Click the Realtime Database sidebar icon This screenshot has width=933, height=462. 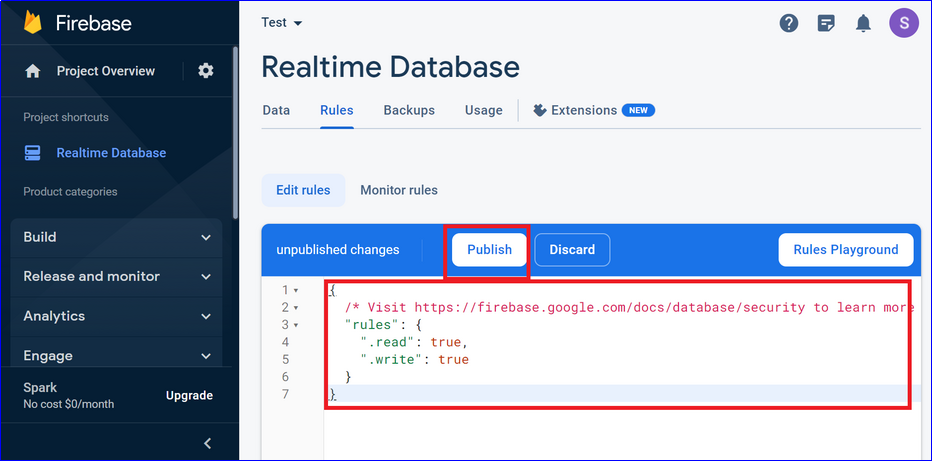(x=33, y=153)
